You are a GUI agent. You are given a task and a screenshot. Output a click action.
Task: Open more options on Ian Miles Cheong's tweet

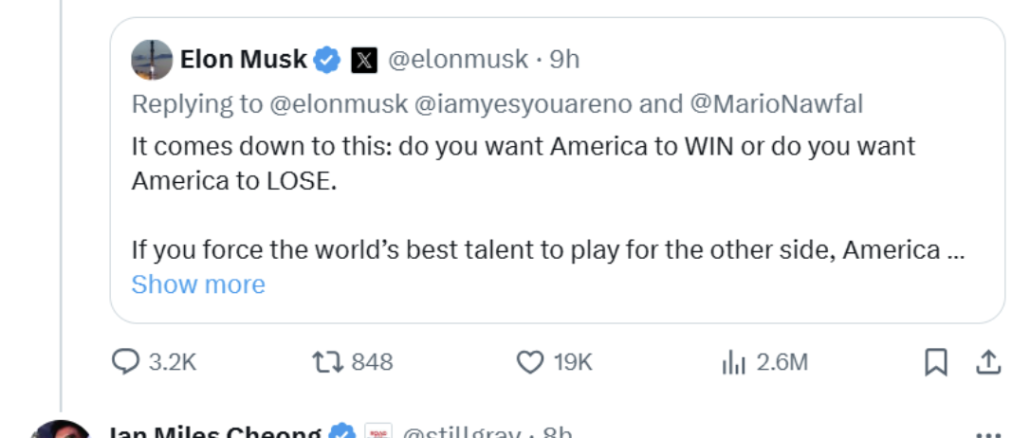(986, 432)
